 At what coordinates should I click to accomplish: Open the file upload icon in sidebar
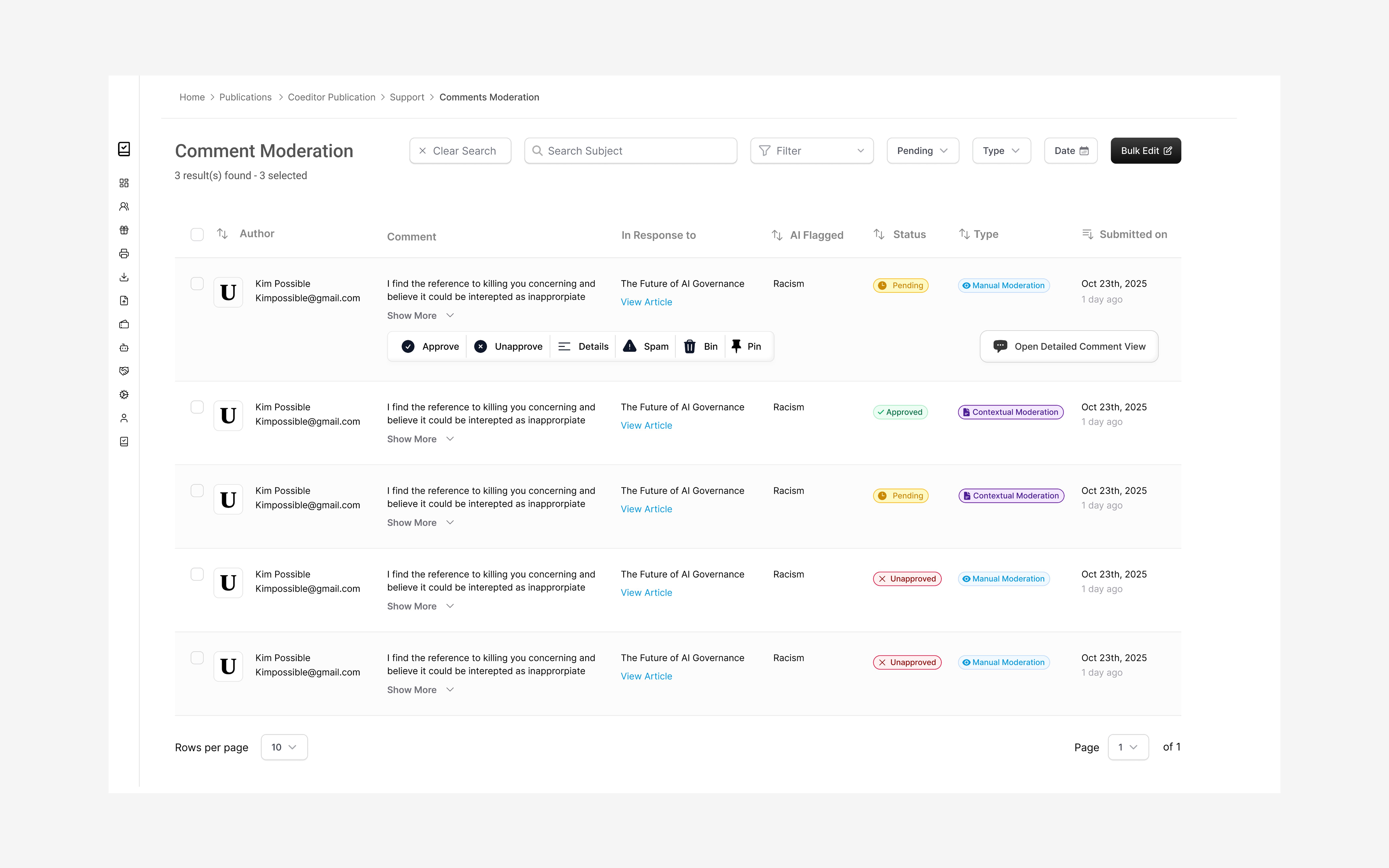124,301
